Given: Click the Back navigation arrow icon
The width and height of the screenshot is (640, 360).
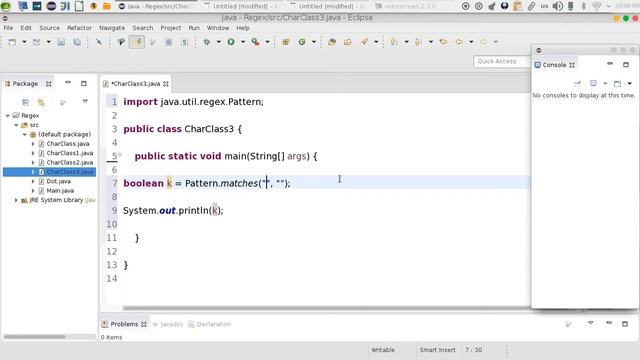Looking at the screenshot, I should tap(459, 42).
